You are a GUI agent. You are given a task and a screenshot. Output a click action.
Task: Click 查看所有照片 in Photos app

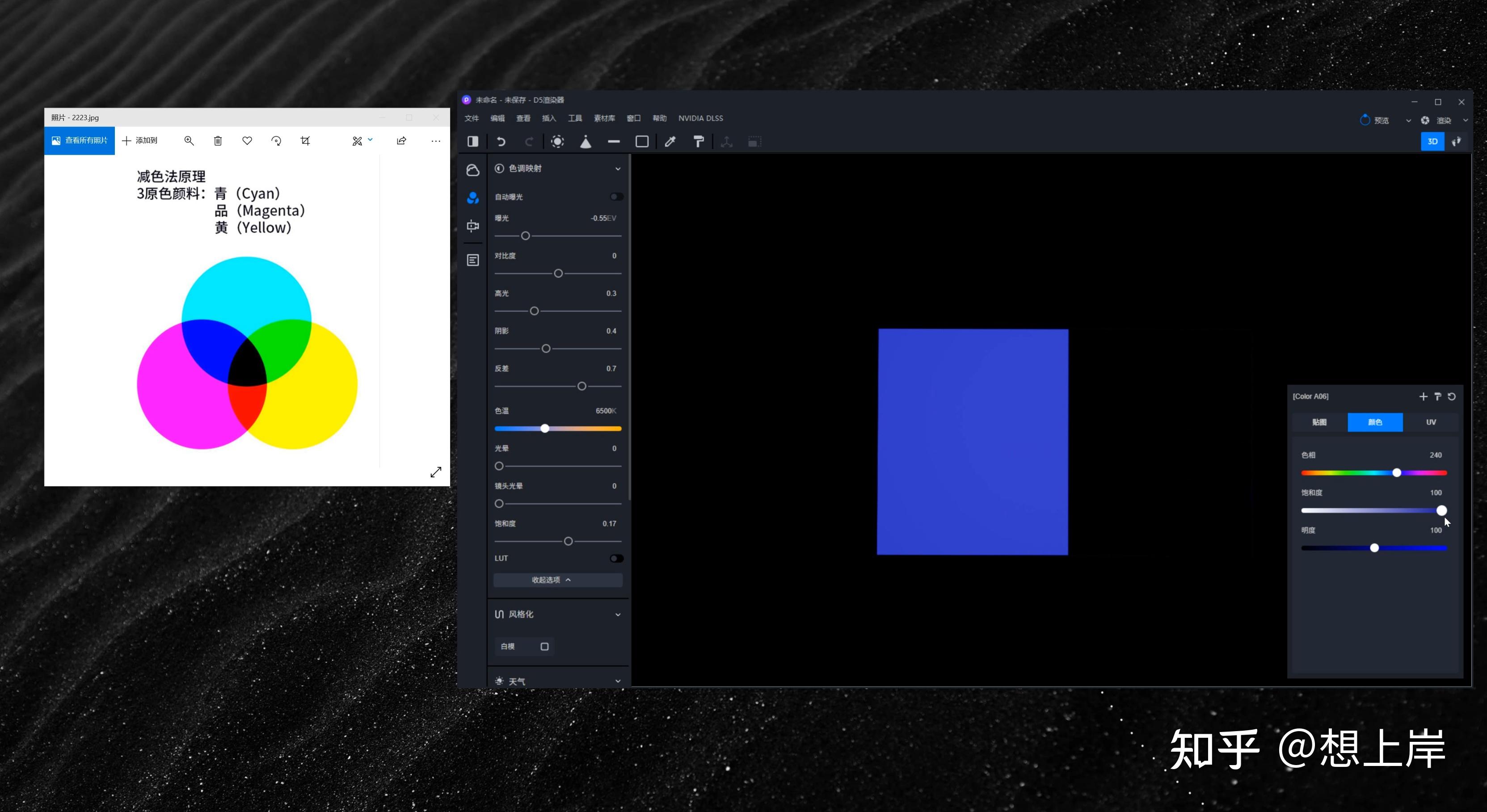[80, 140]
